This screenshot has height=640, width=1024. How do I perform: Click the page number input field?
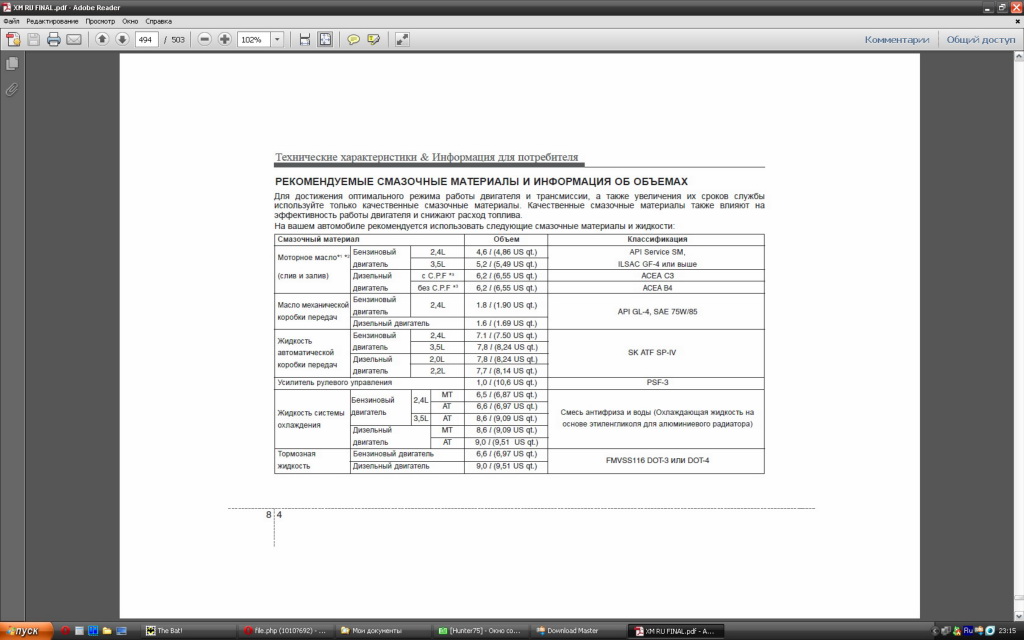tap(148, 39)
